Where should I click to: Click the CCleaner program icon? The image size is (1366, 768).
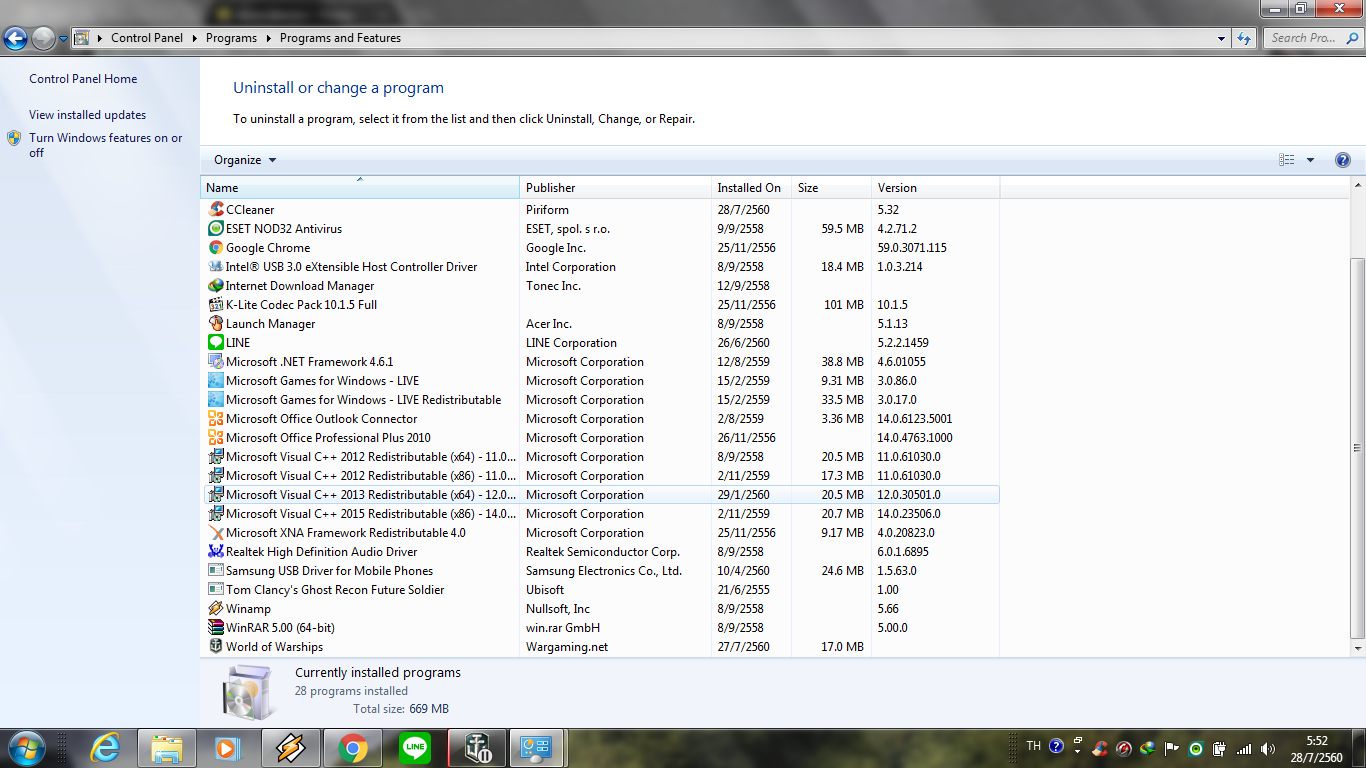[216, 210]
